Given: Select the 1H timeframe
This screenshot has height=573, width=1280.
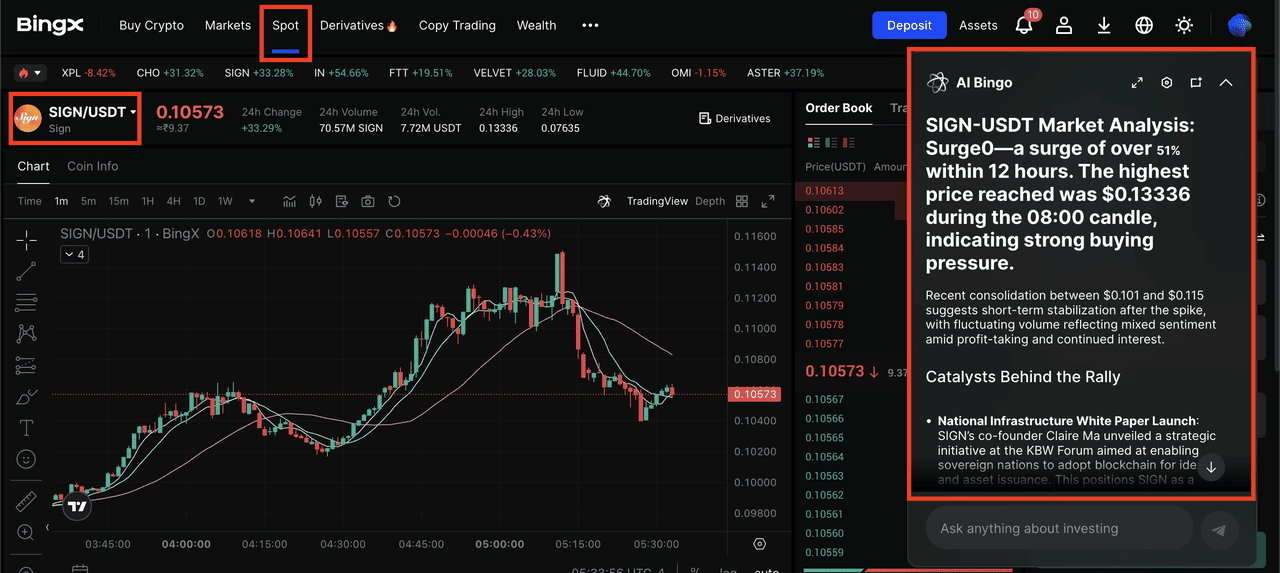Looking at the screenshot, I should pos(148,201).
